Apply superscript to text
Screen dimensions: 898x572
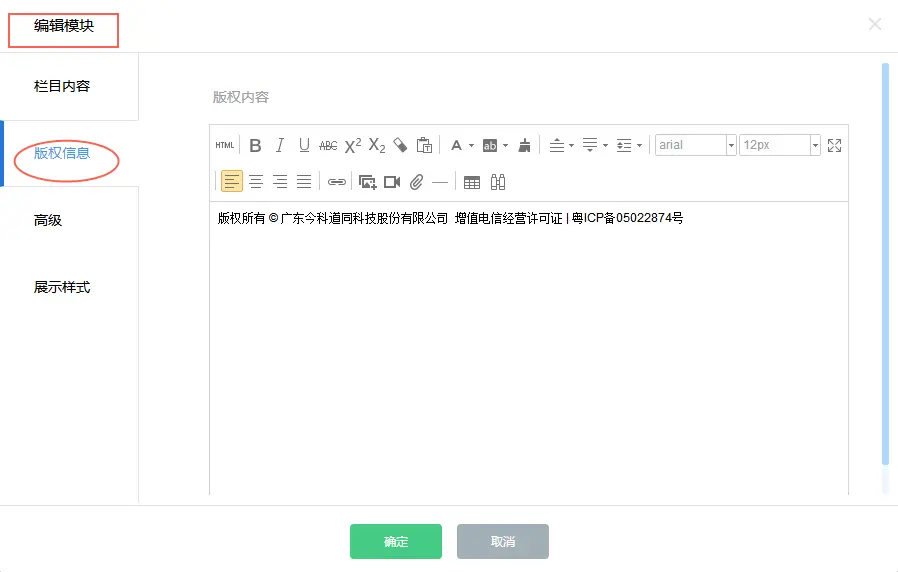(352, 145)
